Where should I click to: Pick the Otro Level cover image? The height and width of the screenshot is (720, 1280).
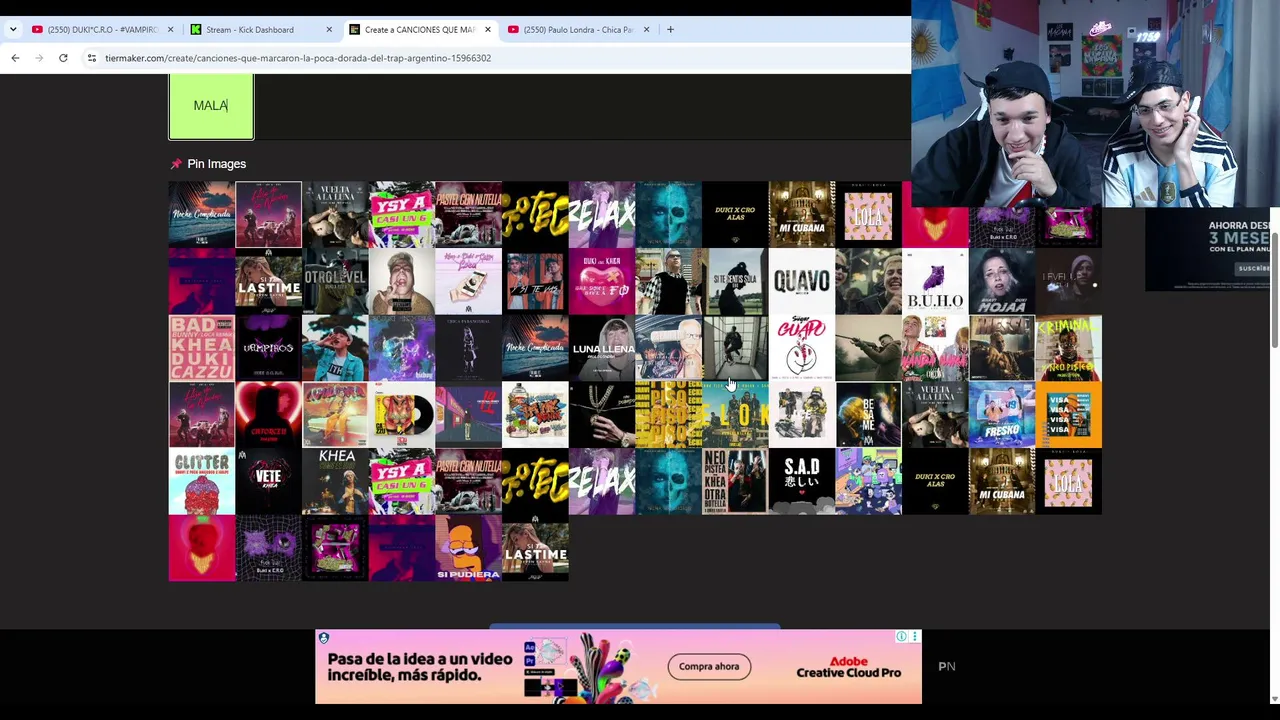(x=335, y=281)
